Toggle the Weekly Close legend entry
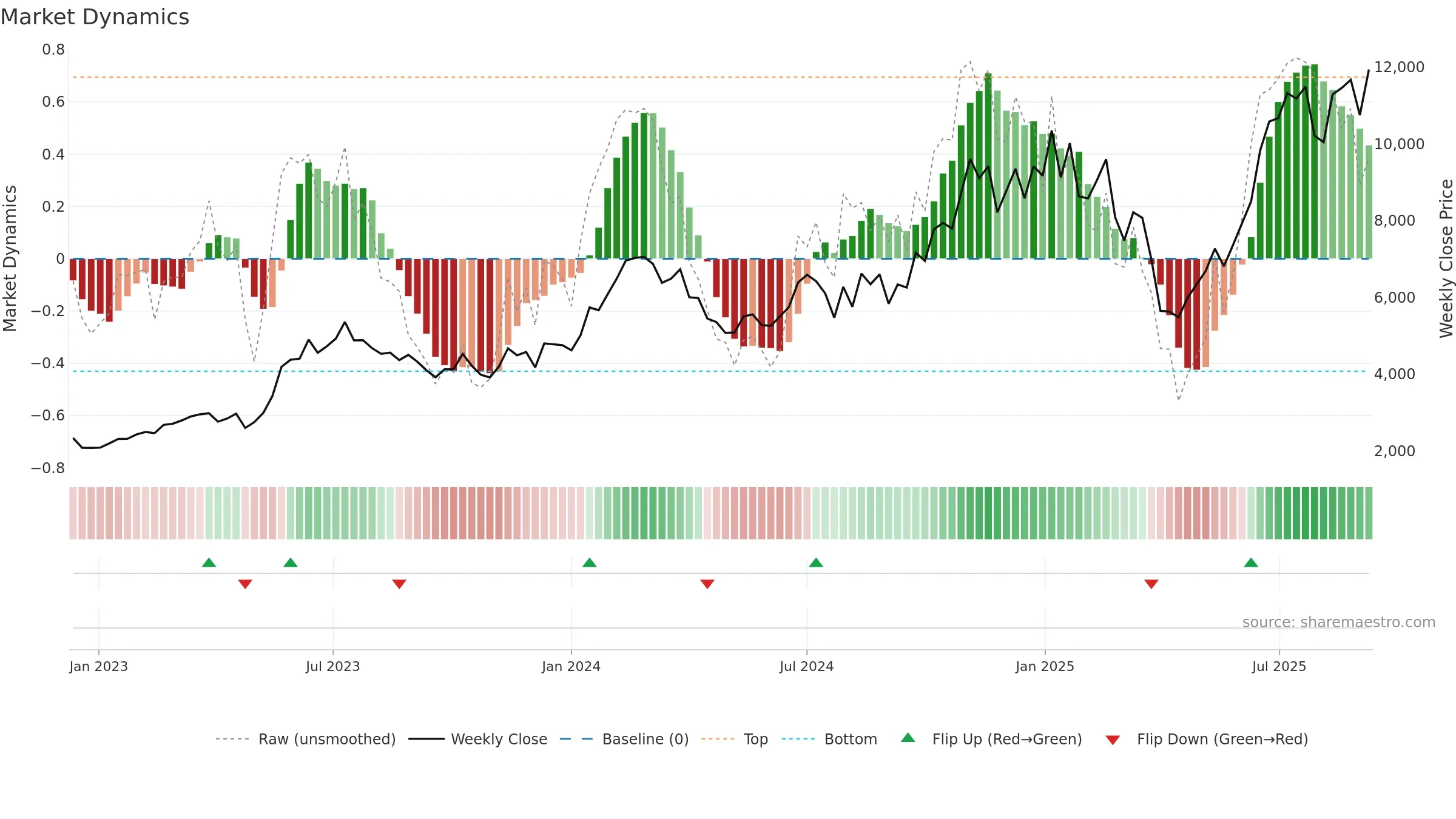 click(478, 739)
